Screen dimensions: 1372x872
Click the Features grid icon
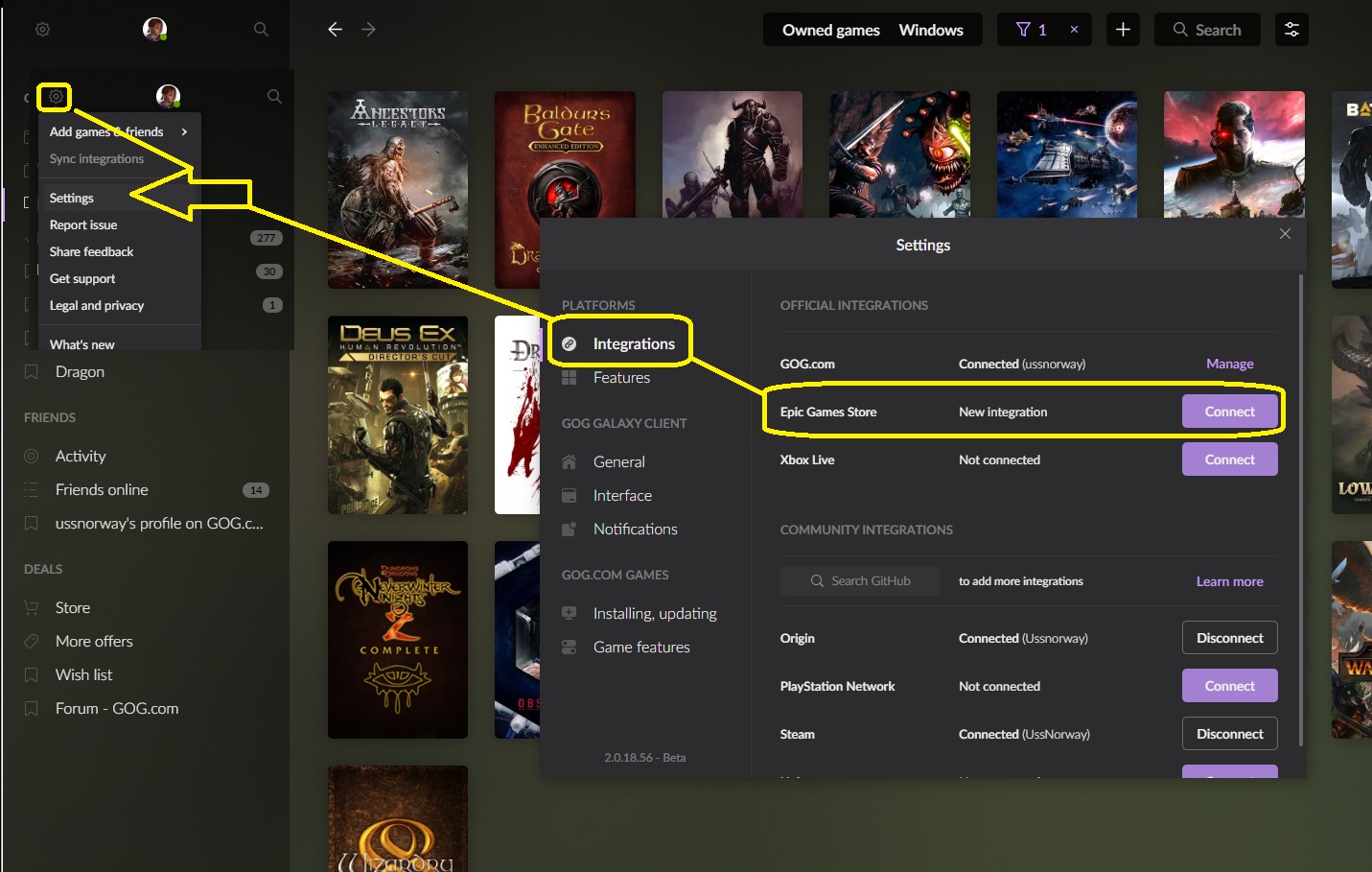[x=570, y=378]
